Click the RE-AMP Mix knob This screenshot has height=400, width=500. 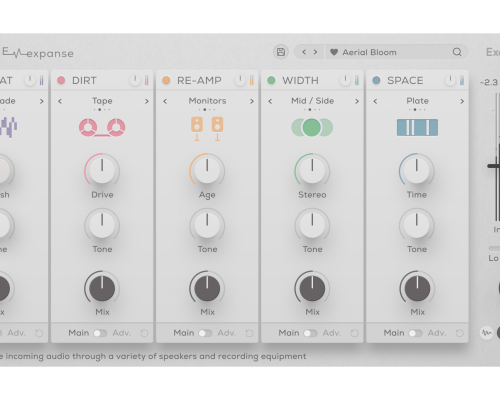click(x=207, y=288)
